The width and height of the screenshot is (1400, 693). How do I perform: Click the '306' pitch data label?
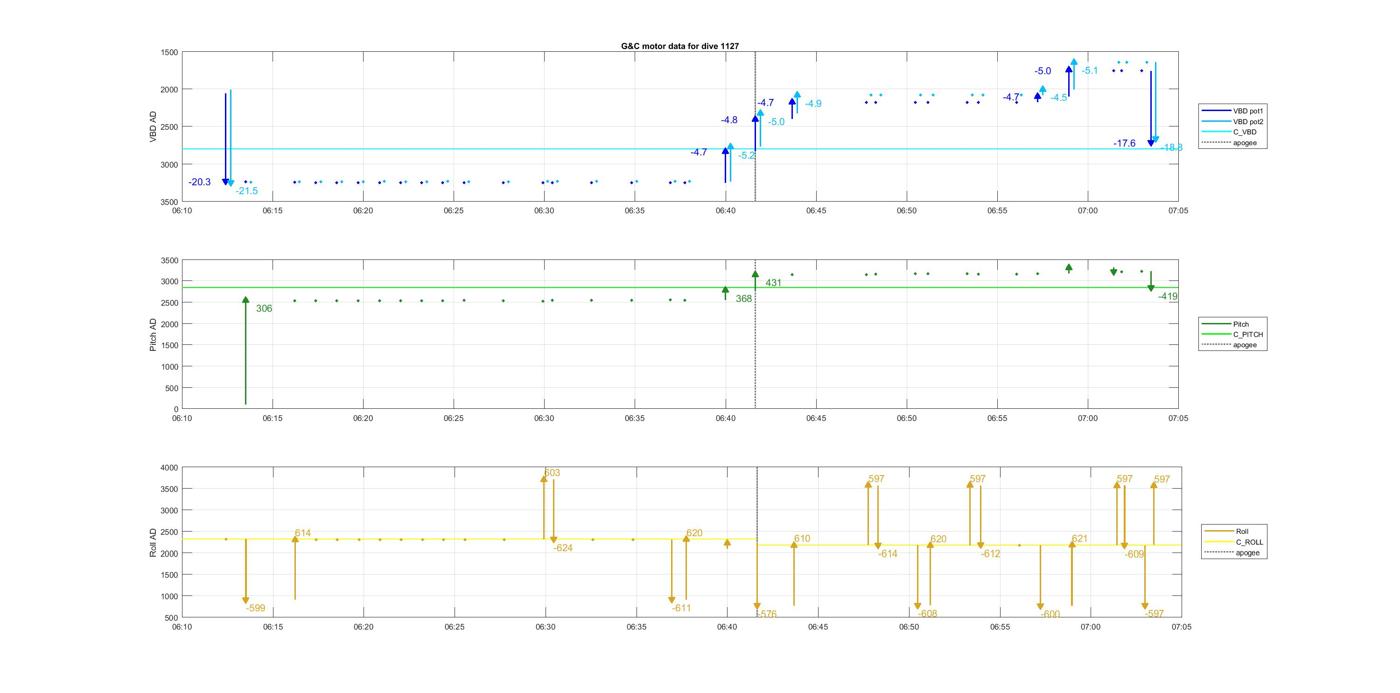click(x=264, y=309)
